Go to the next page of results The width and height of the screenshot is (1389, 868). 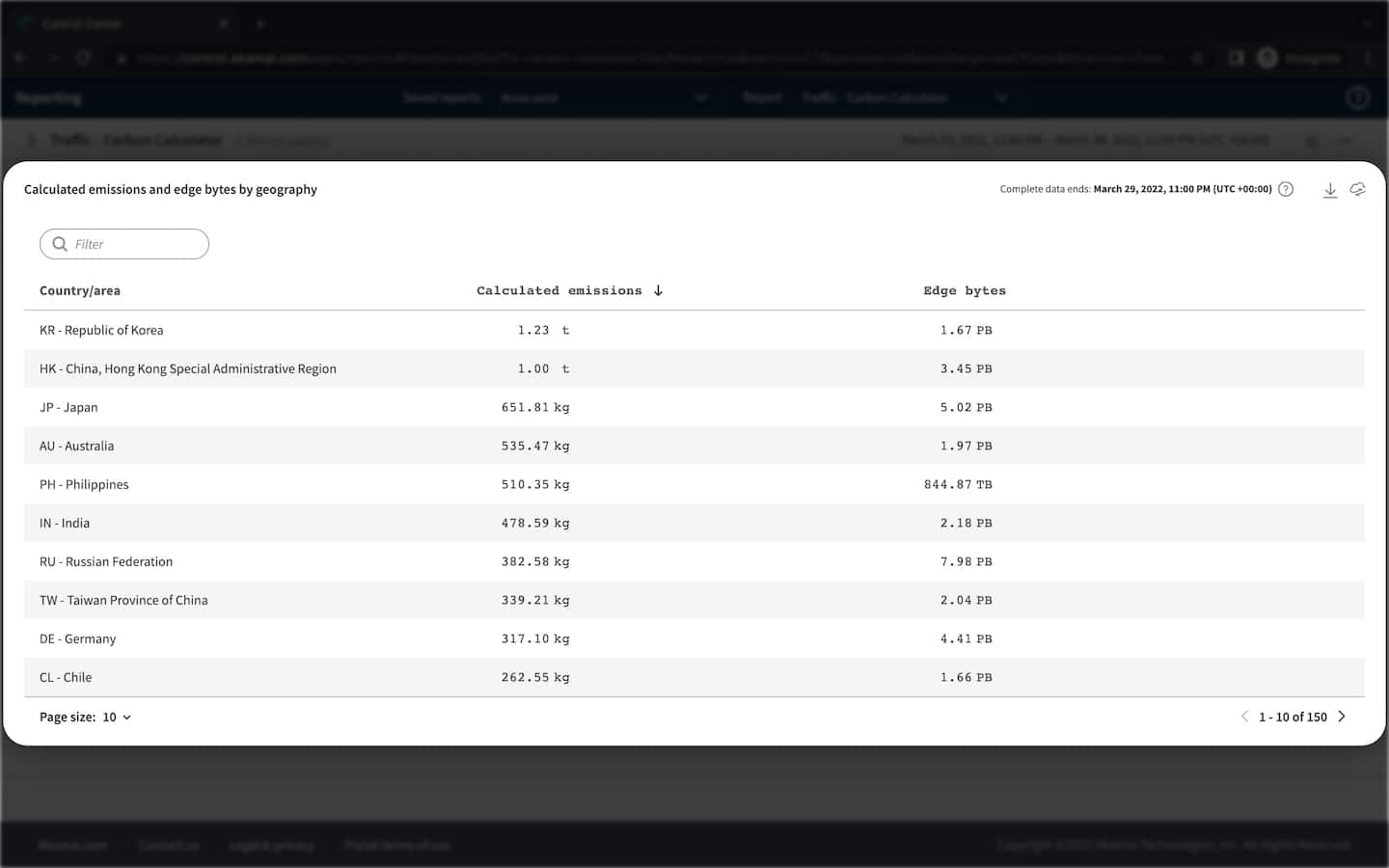point(1342,717)
